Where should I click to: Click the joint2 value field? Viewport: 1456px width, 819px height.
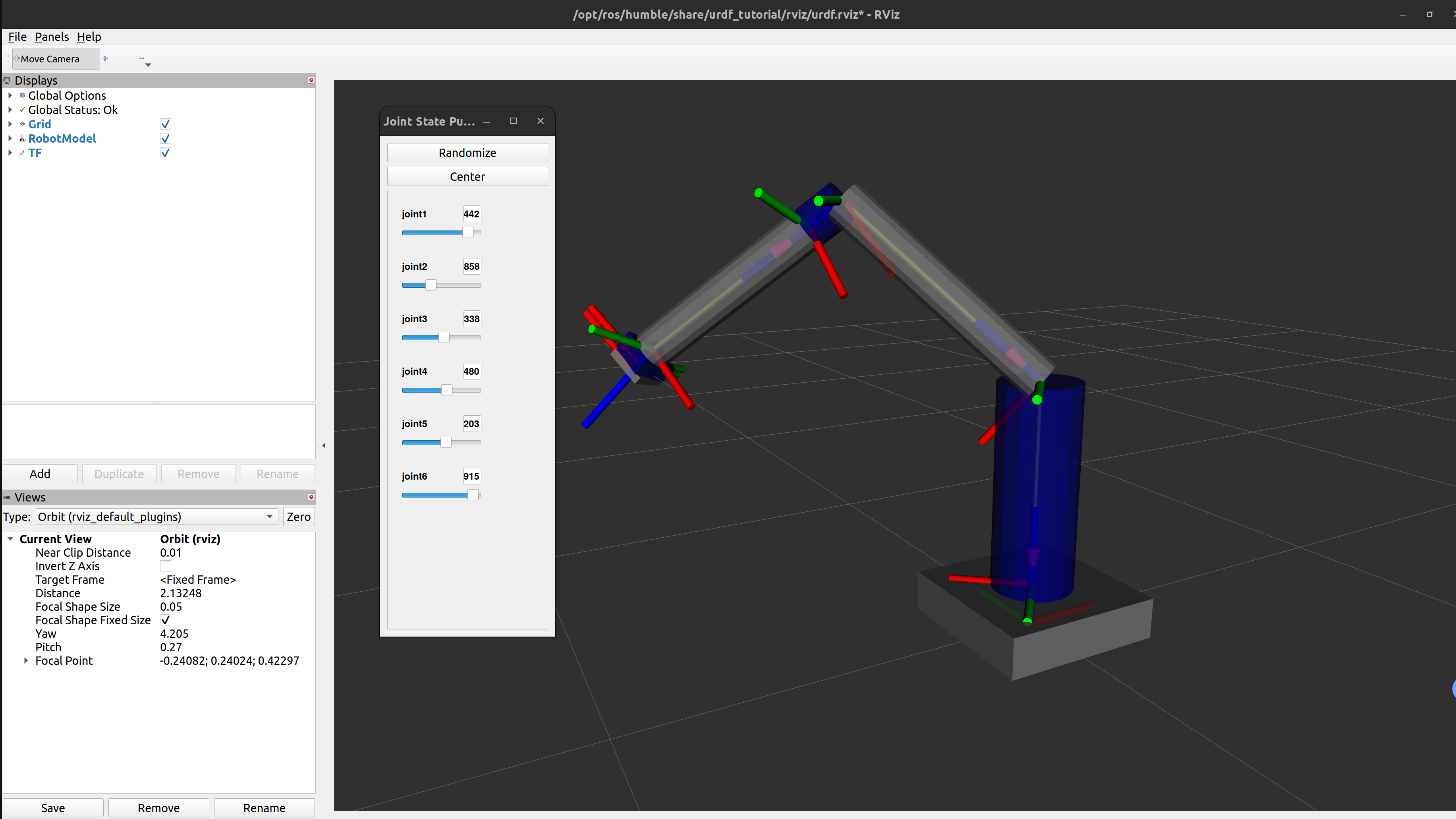point(471,266)
